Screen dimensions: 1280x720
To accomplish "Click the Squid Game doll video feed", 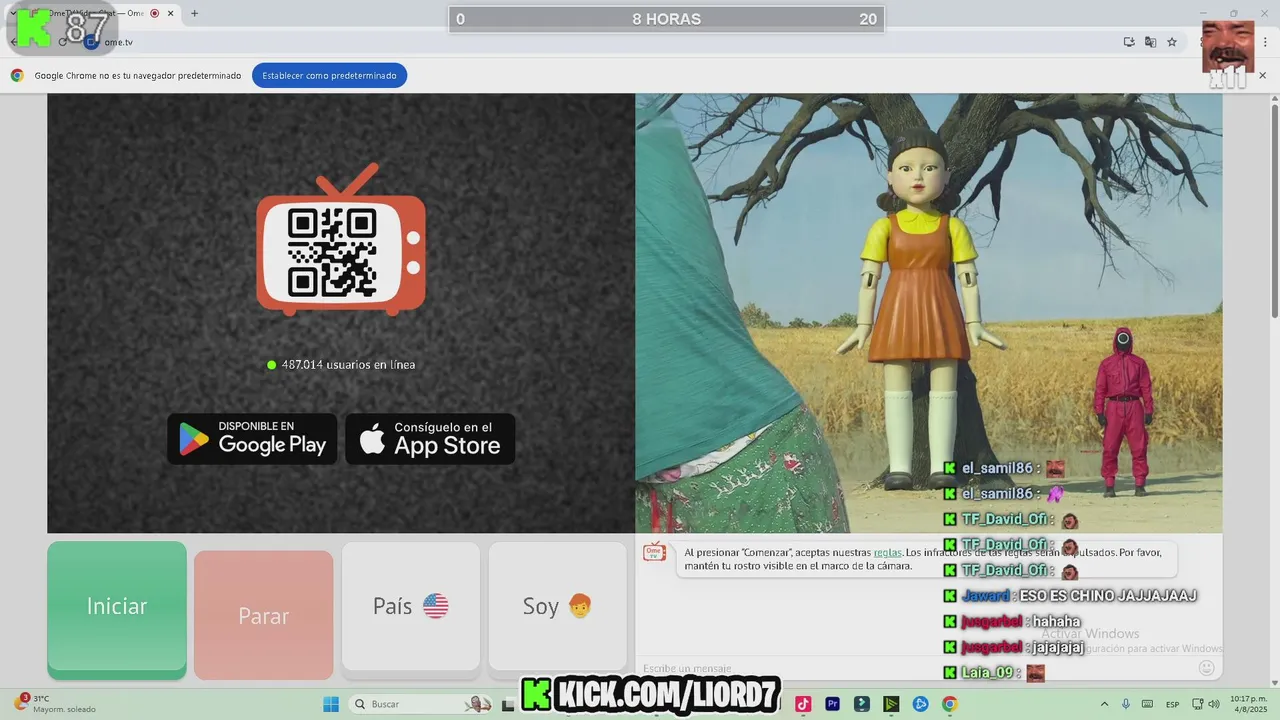I will tap(928, 313).
